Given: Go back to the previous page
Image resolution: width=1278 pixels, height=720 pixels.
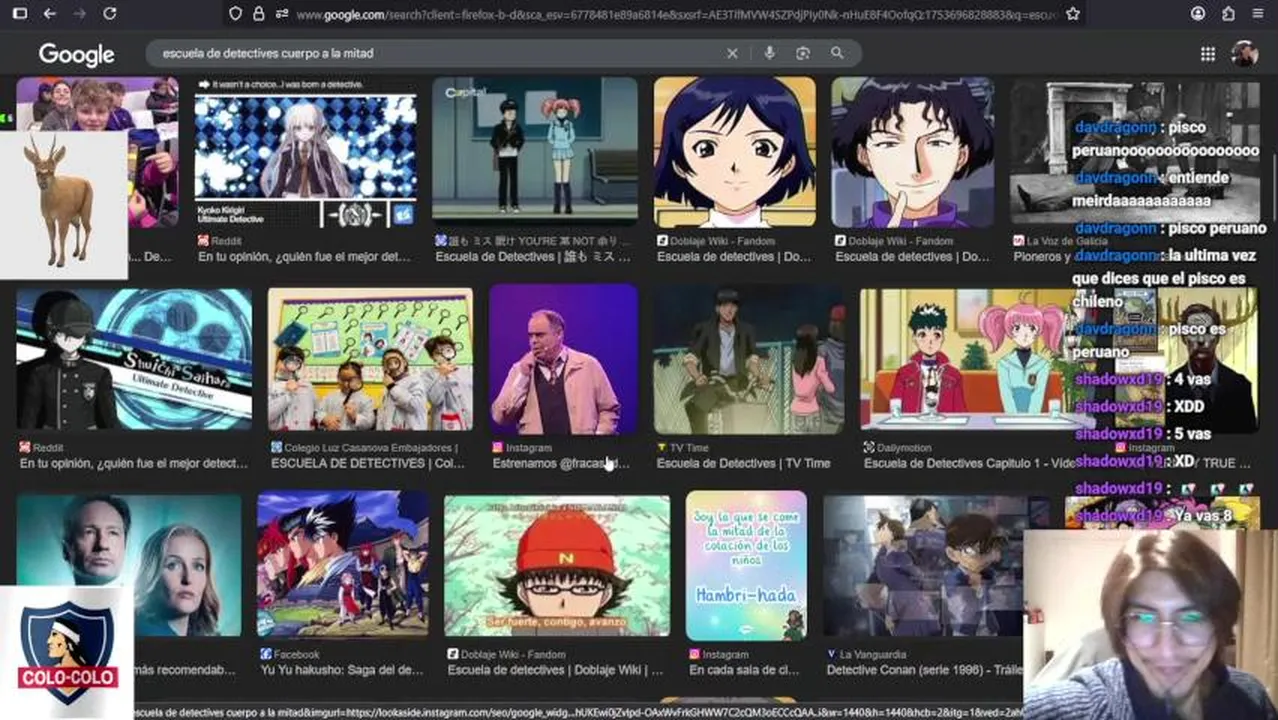Looking at the screenshot, I should 50,14.
